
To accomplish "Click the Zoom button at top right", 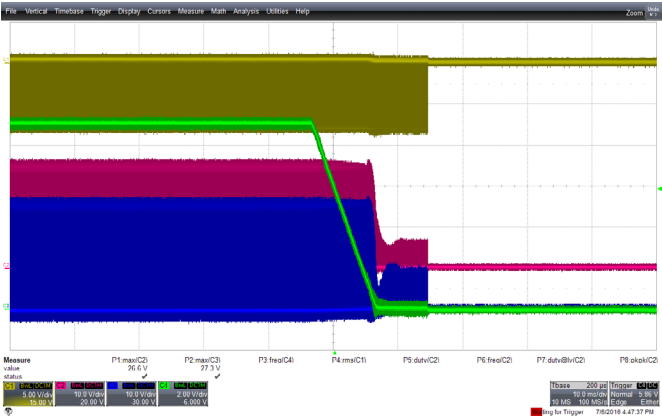I will point(634,13).
